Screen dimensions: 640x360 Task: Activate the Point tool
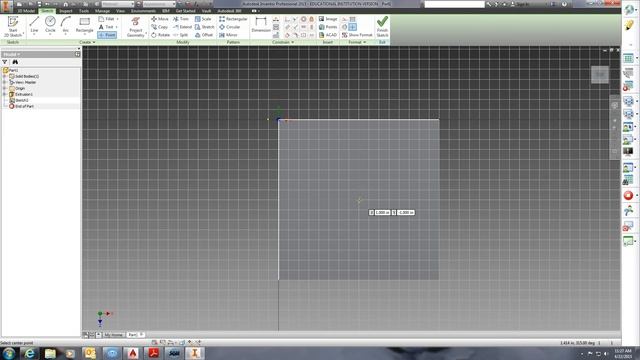point(107,35)
